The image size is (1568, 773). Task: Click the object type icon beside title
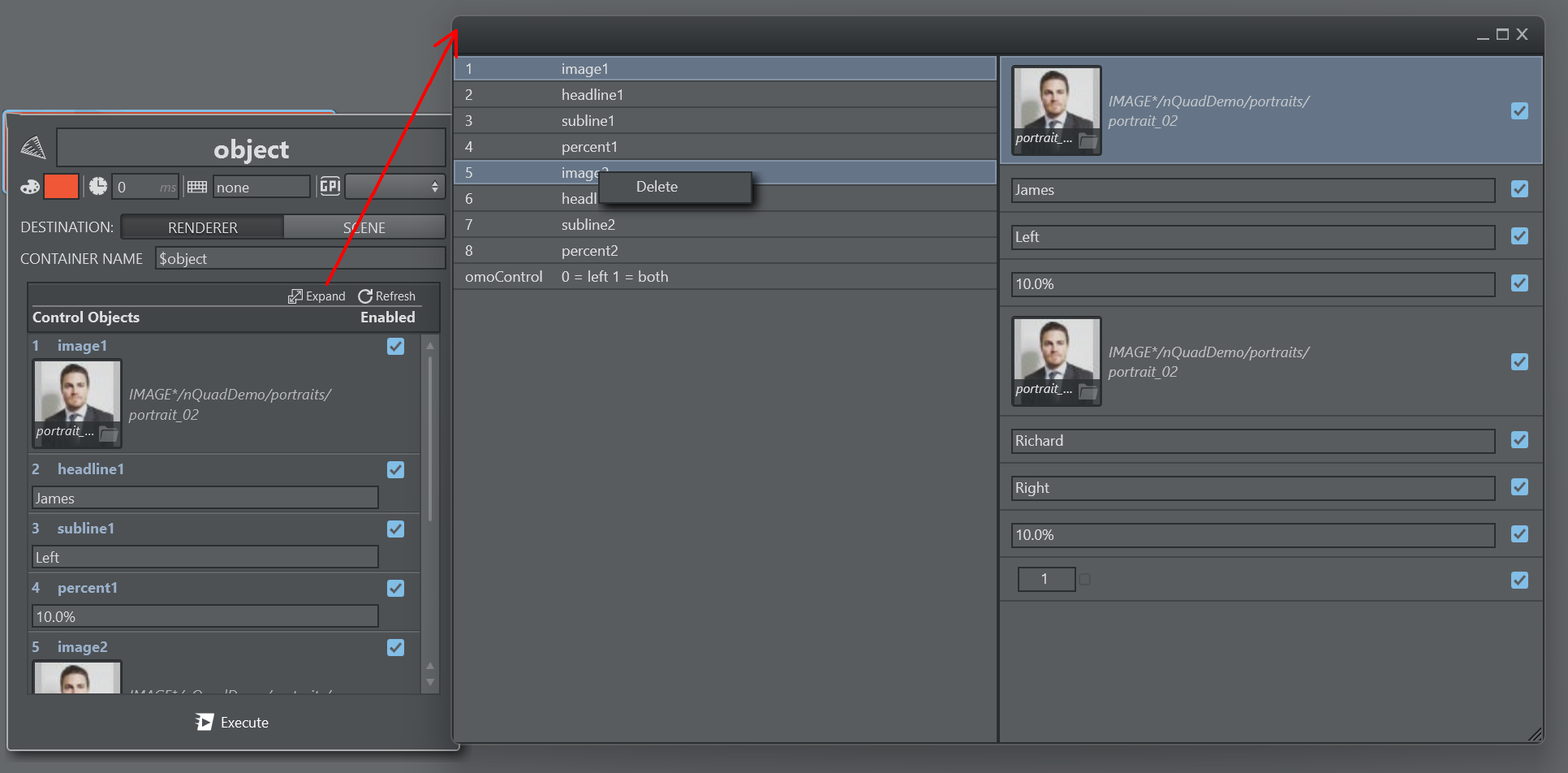tap(33, 148)
